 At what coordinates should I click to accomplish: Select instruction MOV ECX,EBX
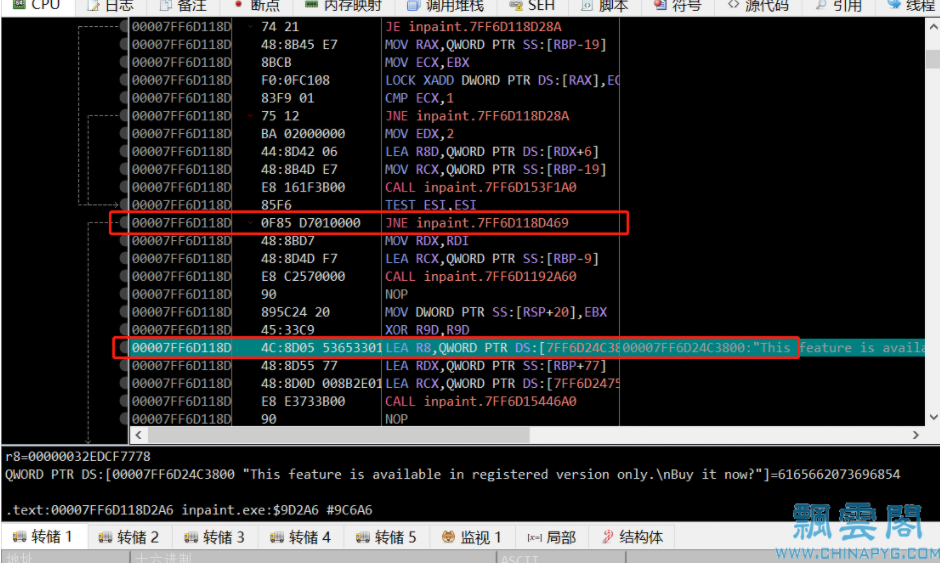(x=427, y=62)
